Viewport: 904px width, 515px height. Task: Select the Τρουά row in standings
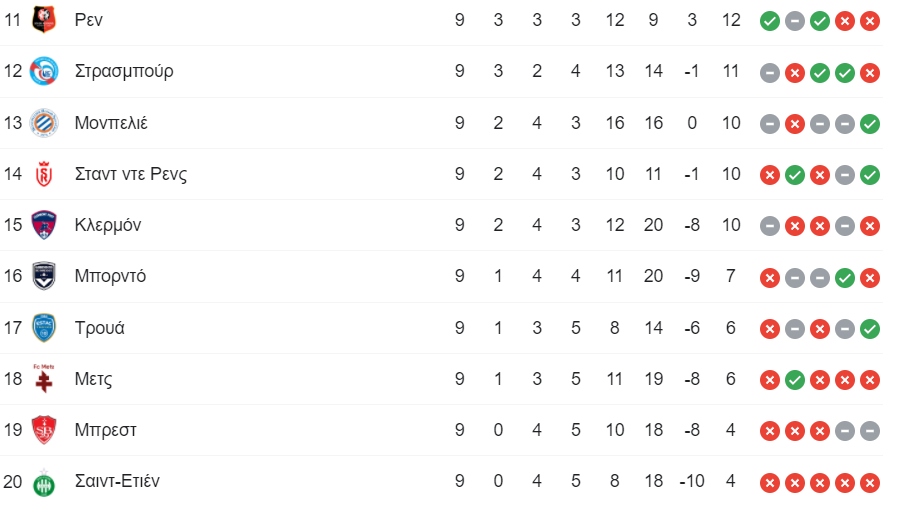(x=441, y=328)
